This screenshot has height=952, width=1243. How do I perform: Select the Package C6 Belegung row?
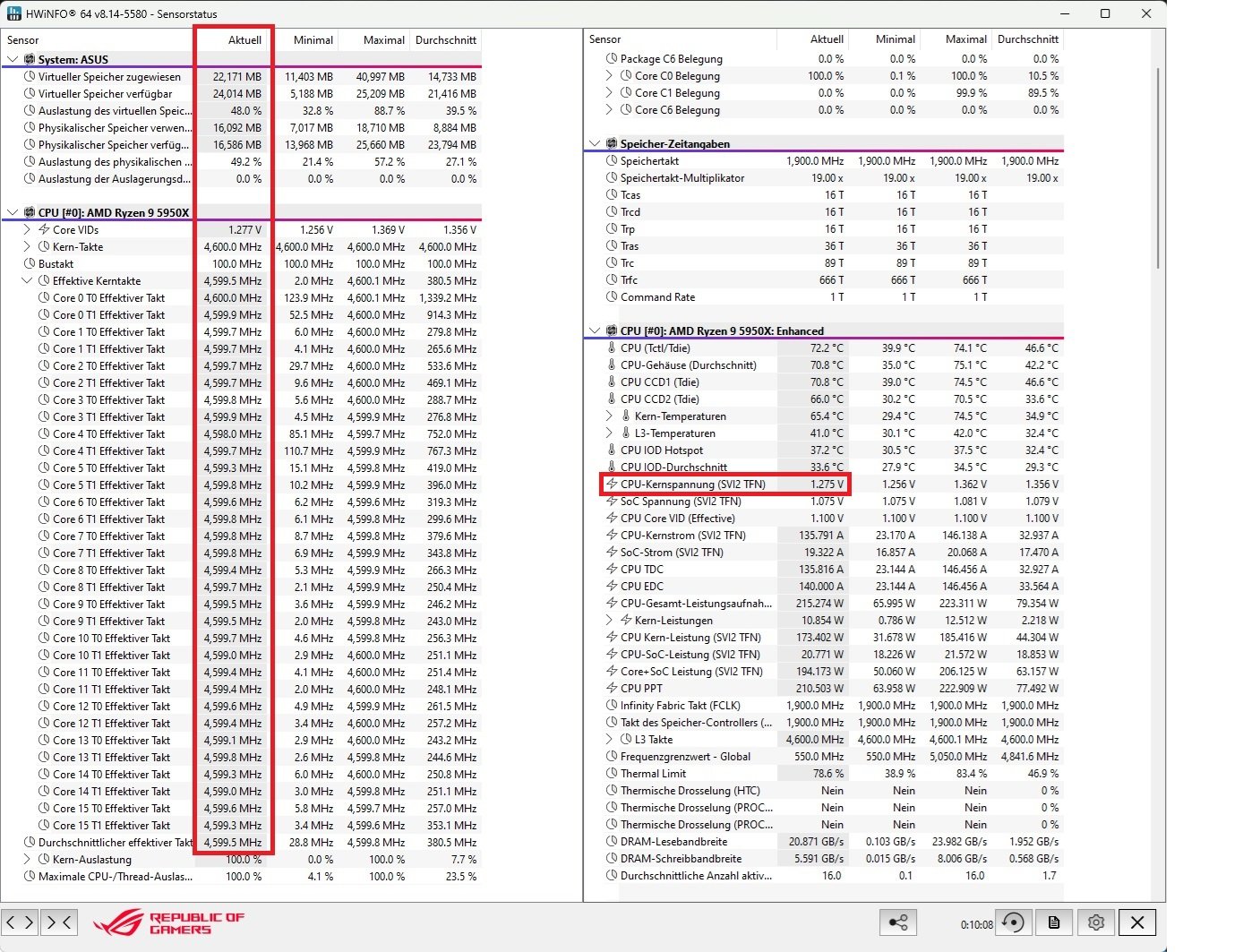(824, 58)
